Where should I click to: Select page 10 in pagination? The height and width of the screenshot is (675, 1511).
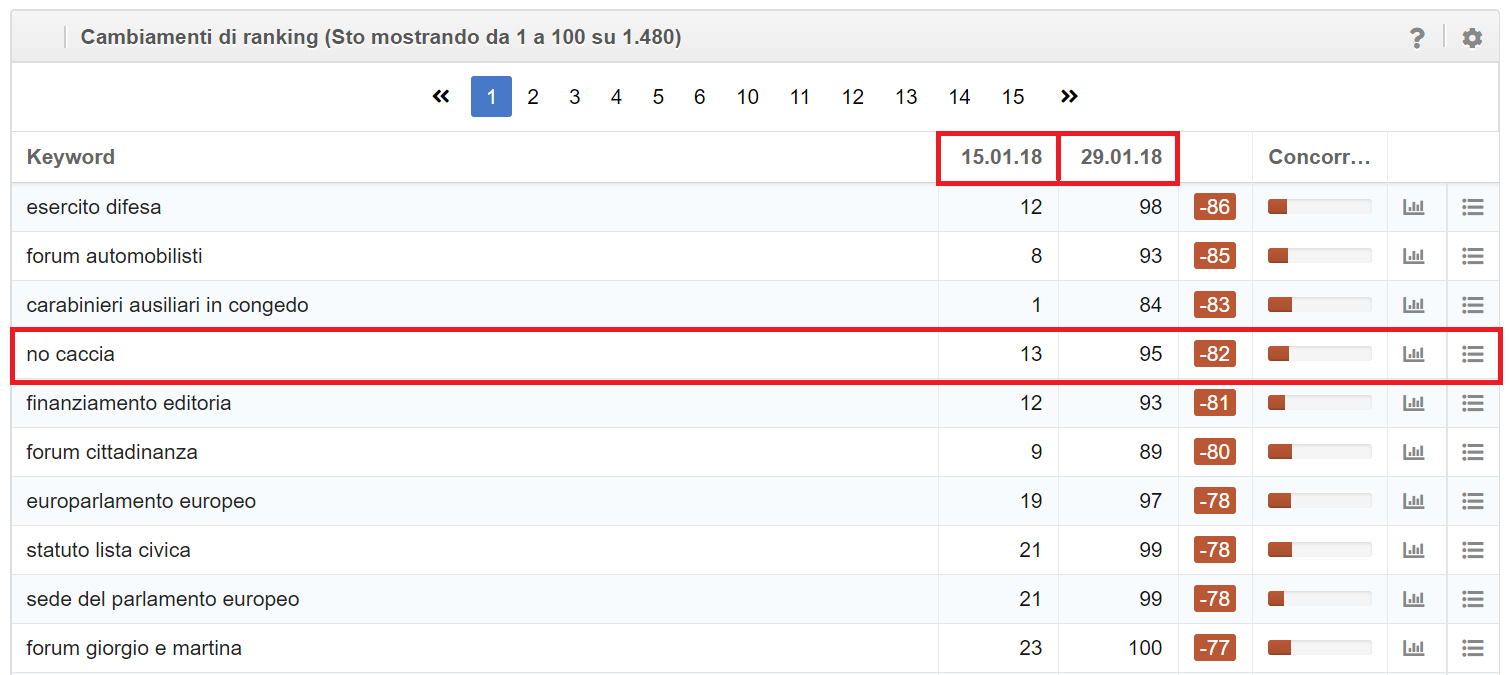click(x=747, y=97)
